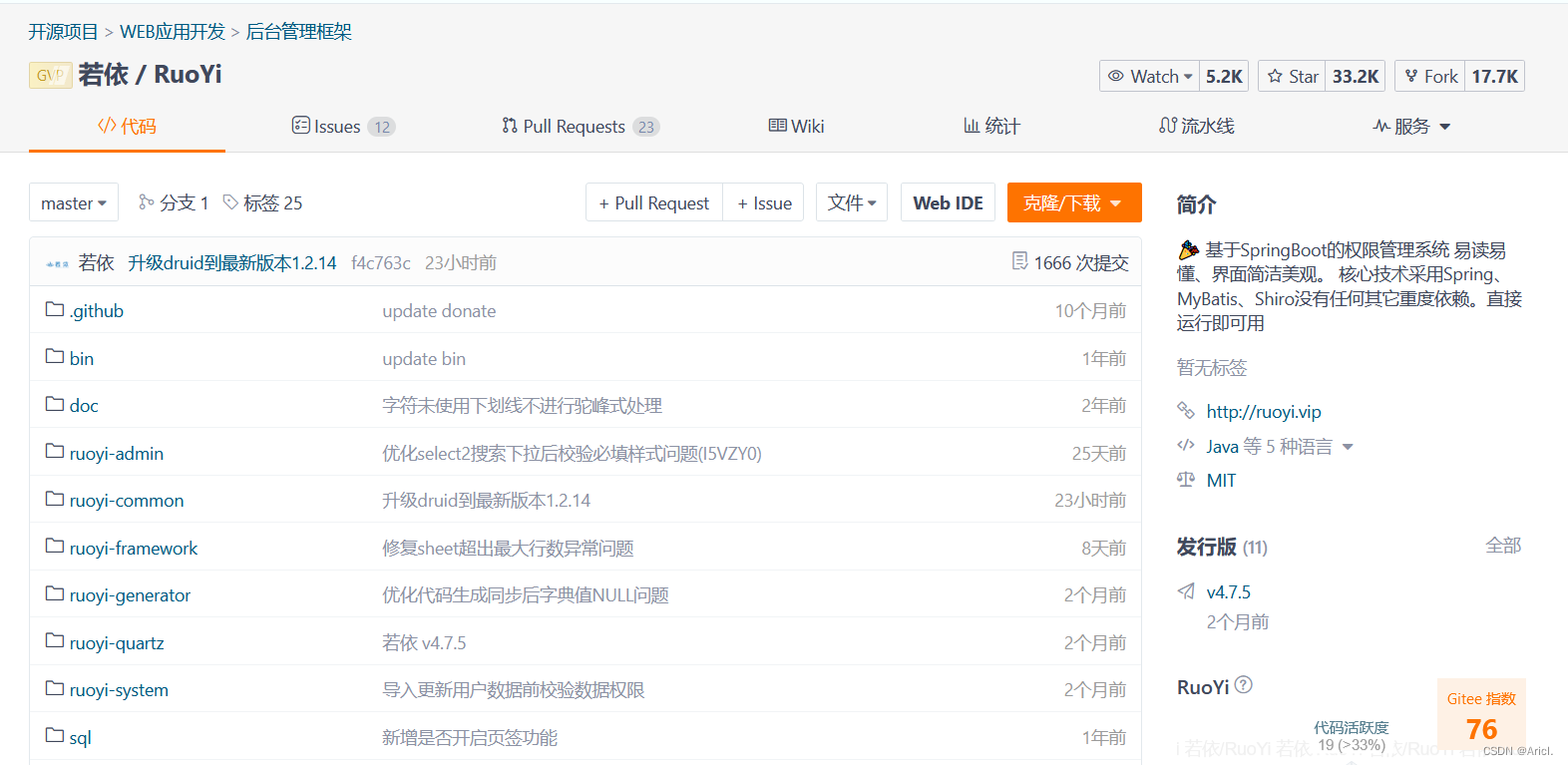
Task: Switch to the 代码 code tab
Action: click(127, 127)
